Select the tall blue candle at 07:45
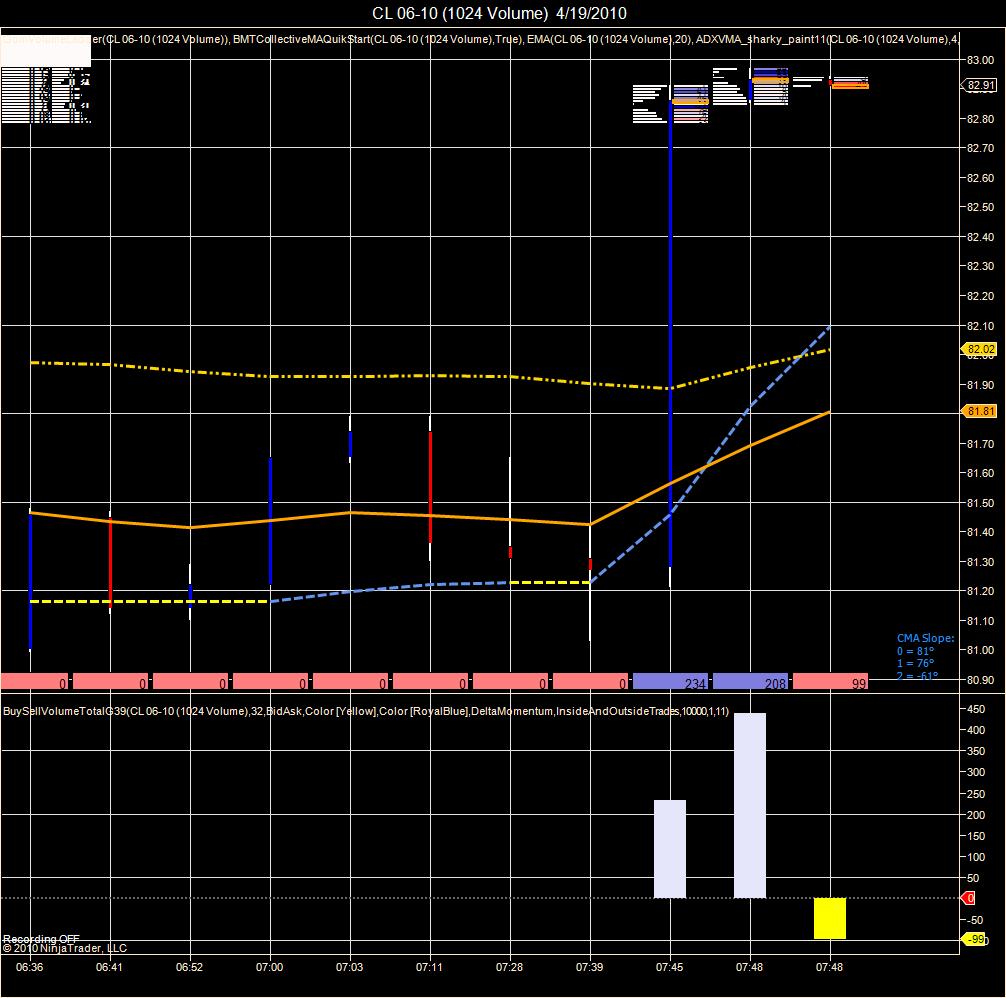1006x998 pixels. [670, 334]
